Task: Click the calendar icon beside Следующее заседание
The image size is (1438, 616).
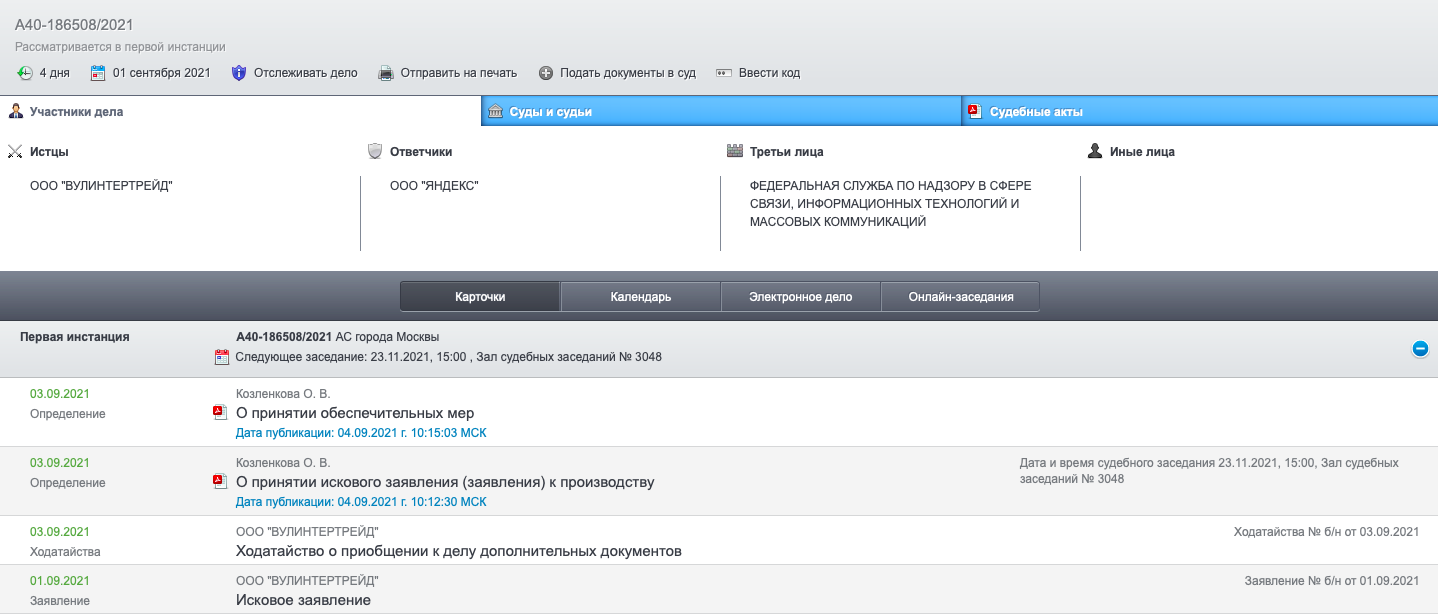Action: pos(222,357)
